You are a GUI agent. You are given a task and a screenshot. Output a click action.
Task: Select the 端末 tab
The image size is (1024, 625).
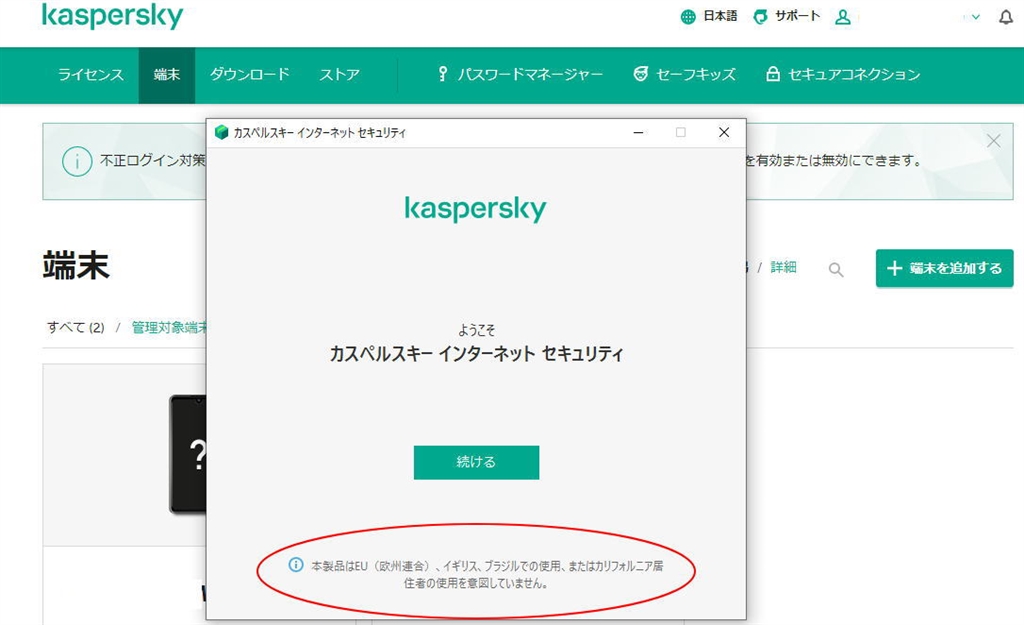click(167, 74)
